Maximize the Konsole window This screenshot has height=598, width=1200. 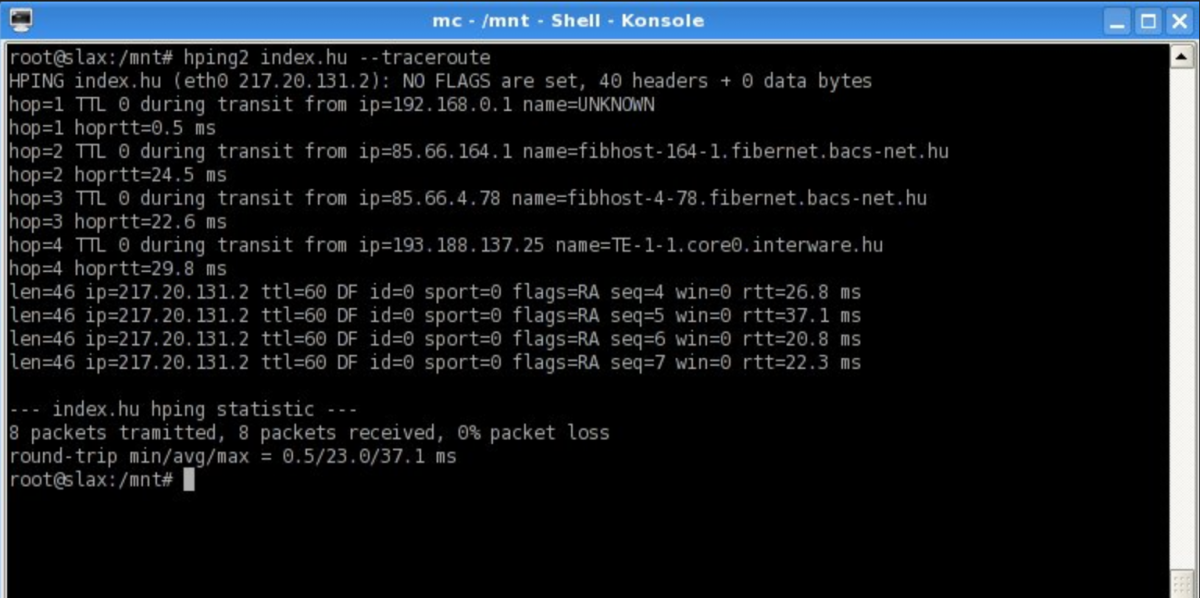coord(1149,20)
